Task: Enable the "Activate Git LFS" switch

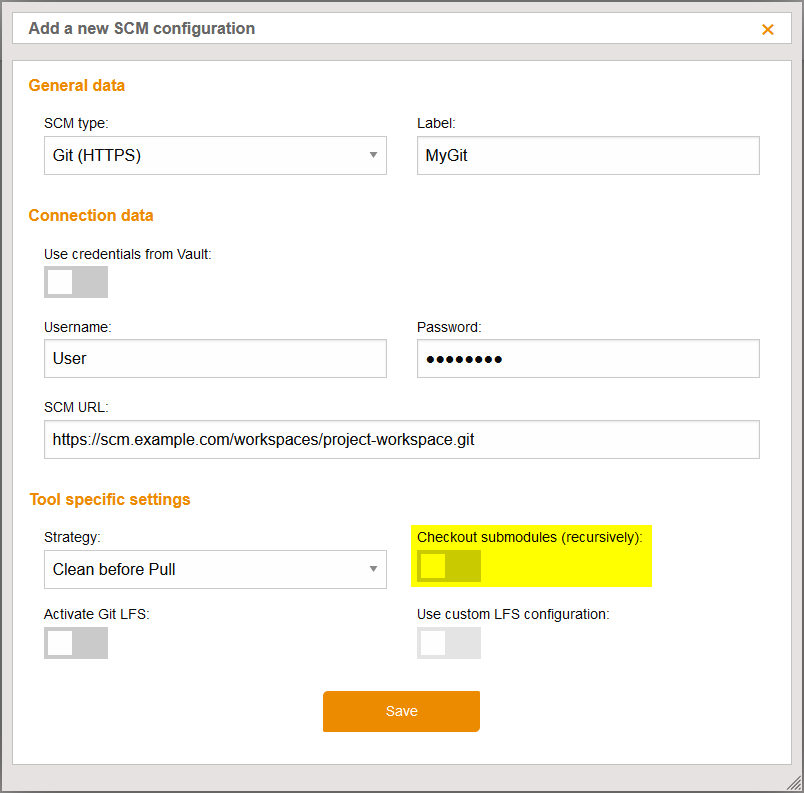Action: pos(75,643)
